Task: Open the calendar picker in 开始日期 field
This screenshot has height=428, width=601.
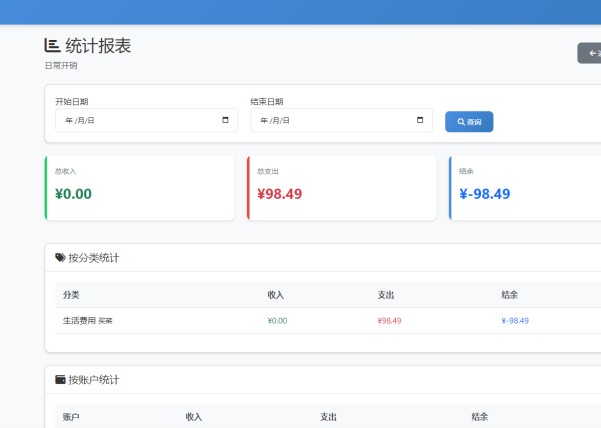Action: (226, 121)
